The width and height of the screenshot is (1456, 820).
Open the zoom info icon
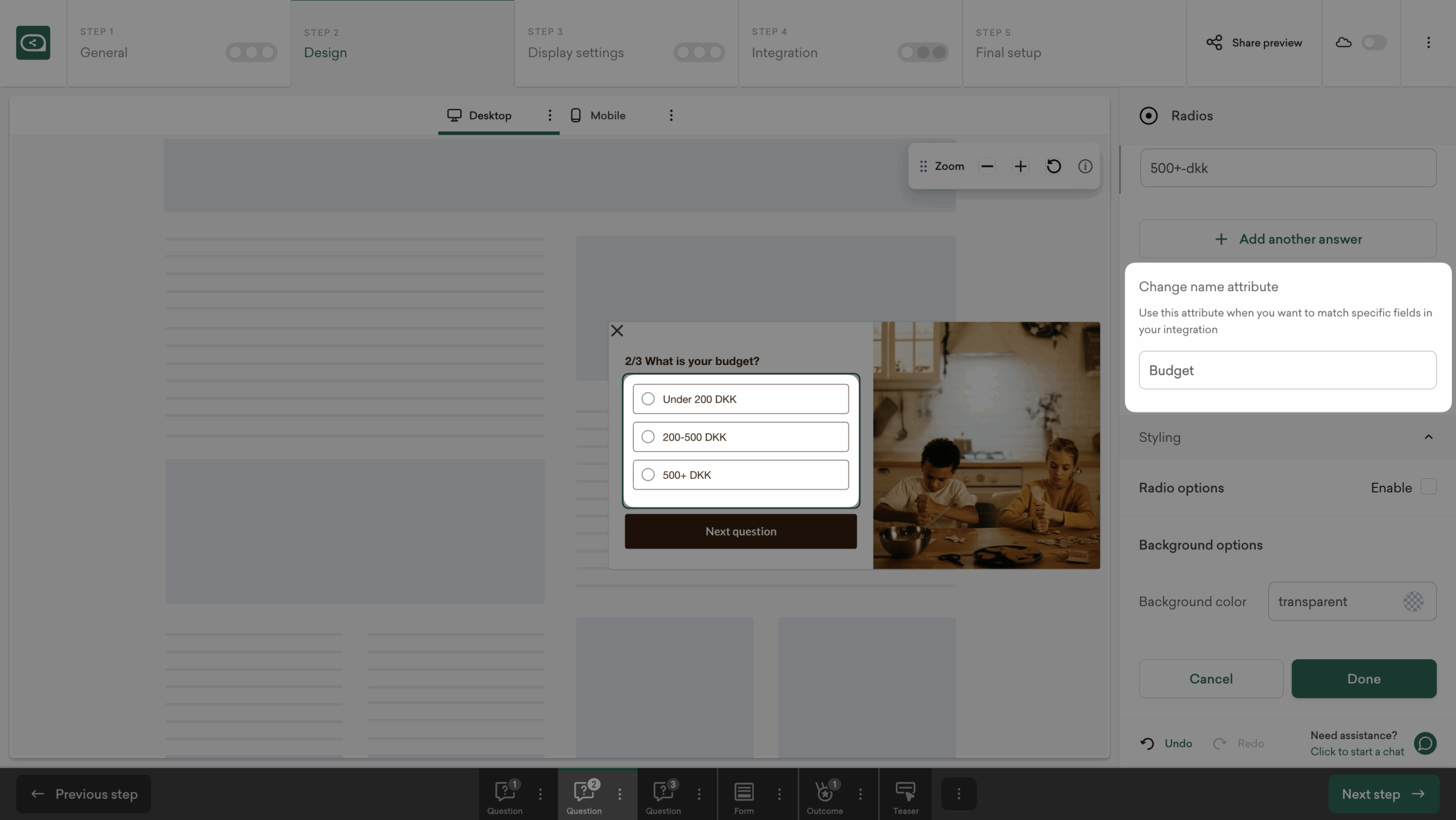click(x=1085, y=167)
